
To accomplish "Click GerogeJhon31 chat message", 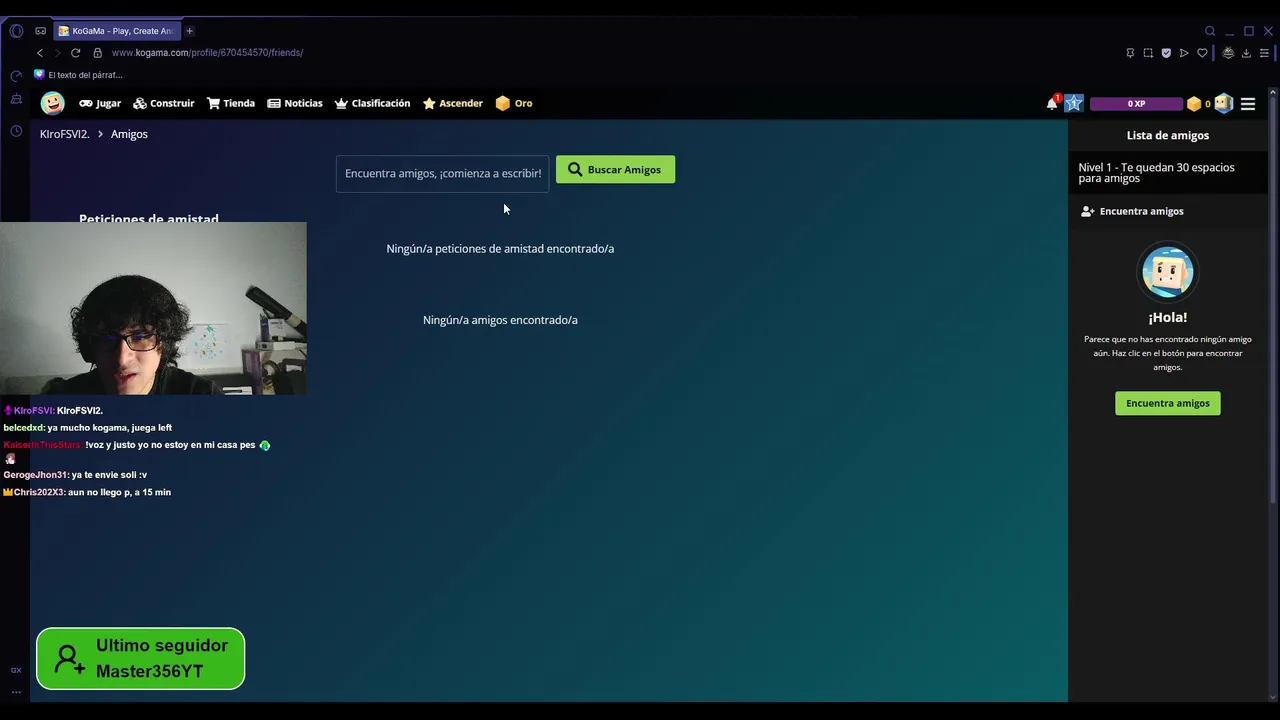I will point(75,475).
